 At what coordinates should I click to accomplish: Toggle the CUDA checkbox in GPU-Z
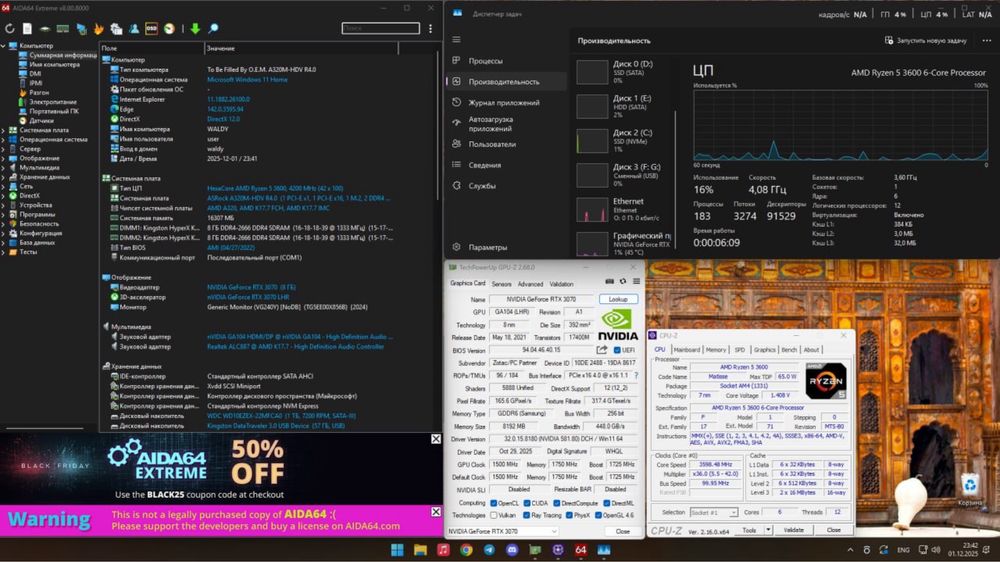[x=527, y=503]
